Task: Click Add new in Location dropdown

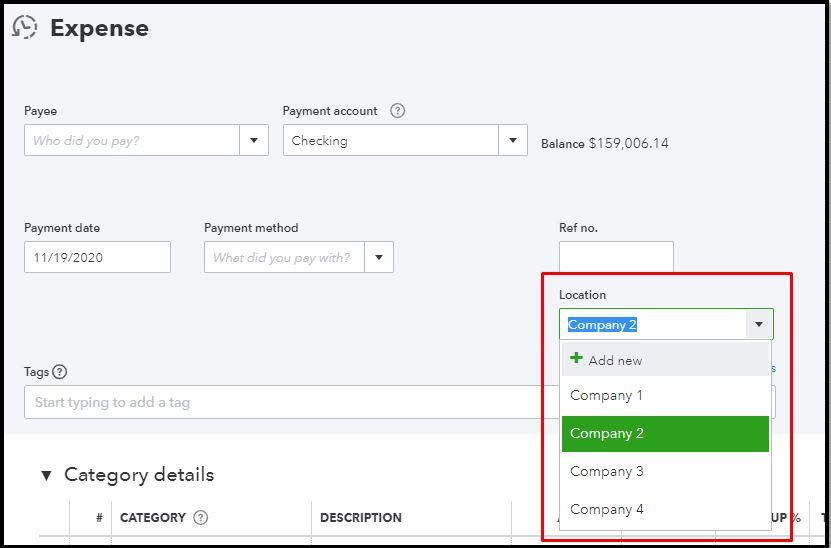Action: click(615, 360)
